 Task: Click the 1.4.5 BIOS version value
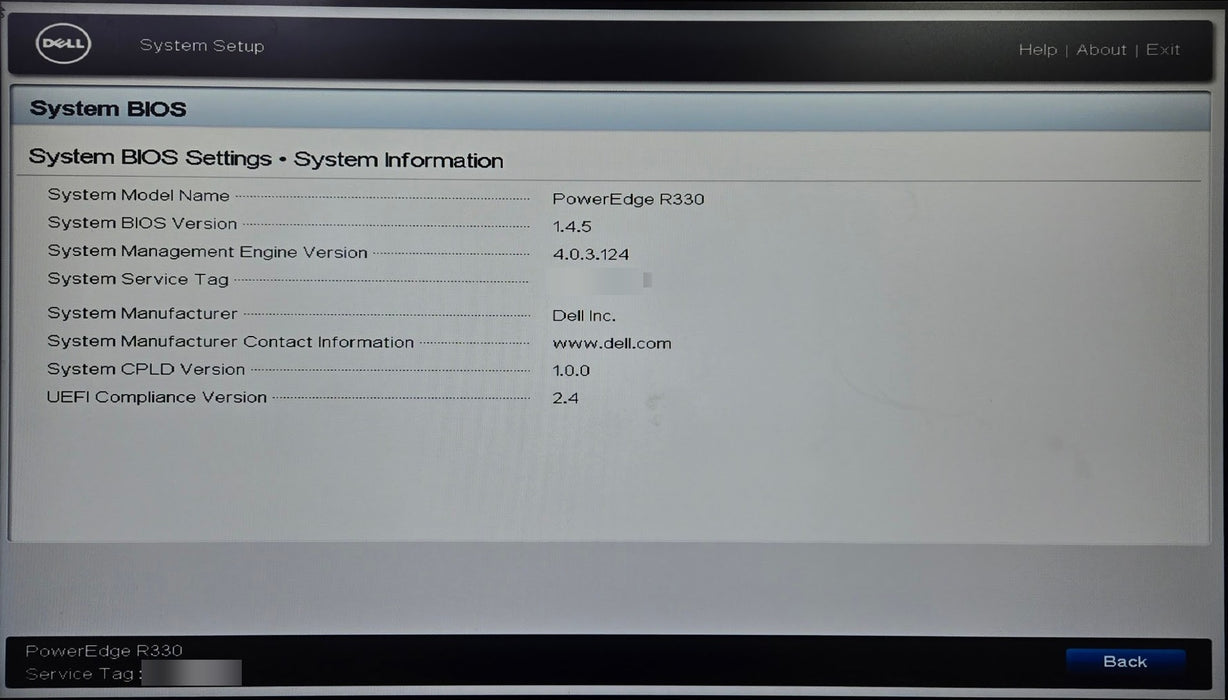point(572,227)
